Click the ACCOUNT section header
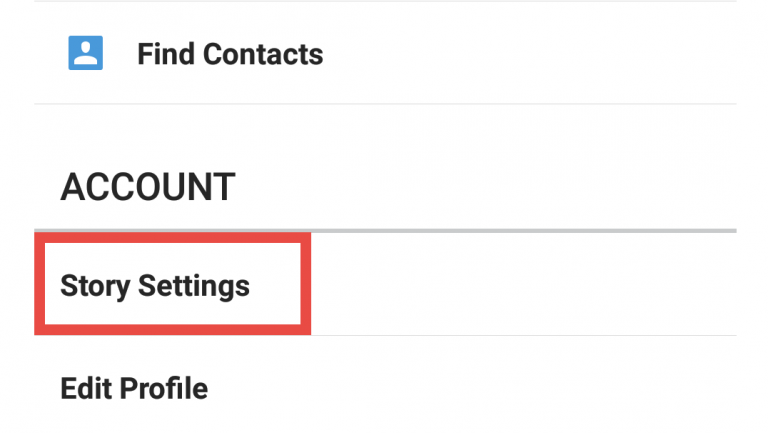Screen dimensions: 768x433 tap(147, 187)
